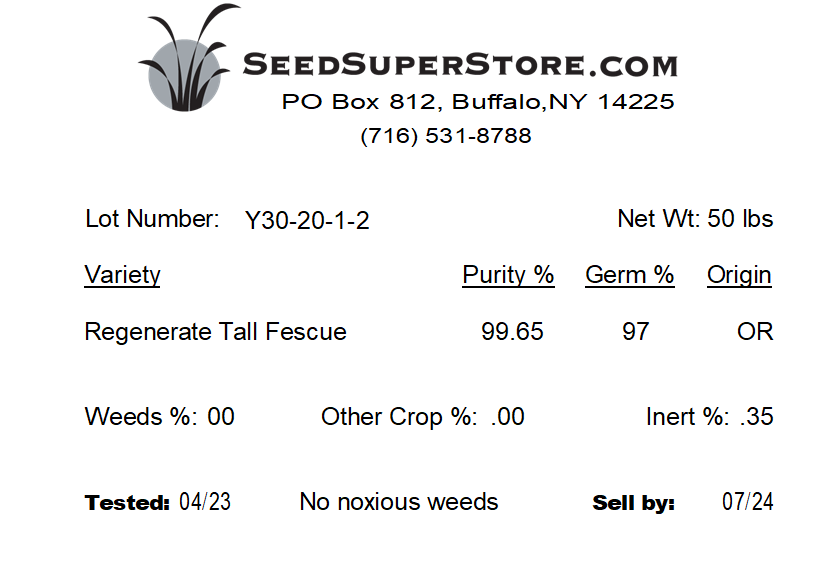Screen dimensions: 825x585
Task: Click the origin value OR
Action: point(755,332)
